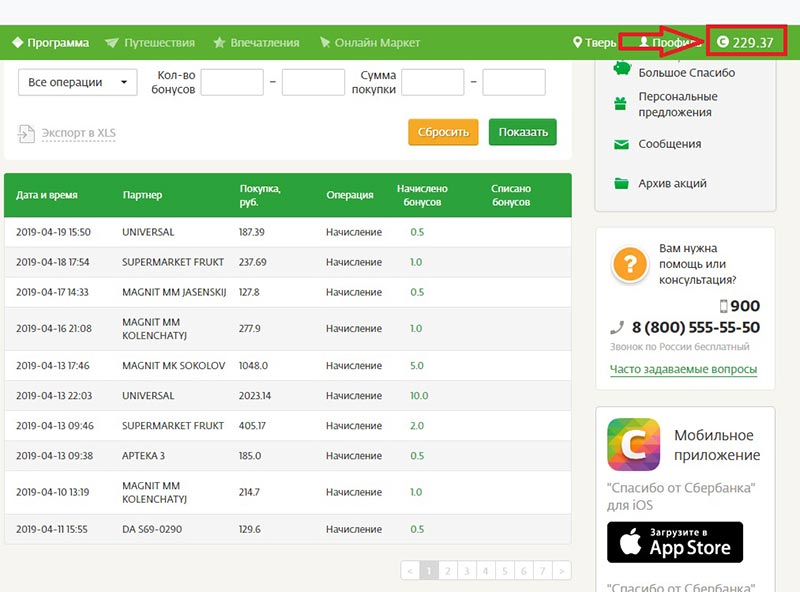
Task: Go to page 2 of results
Action: (449, 571)
